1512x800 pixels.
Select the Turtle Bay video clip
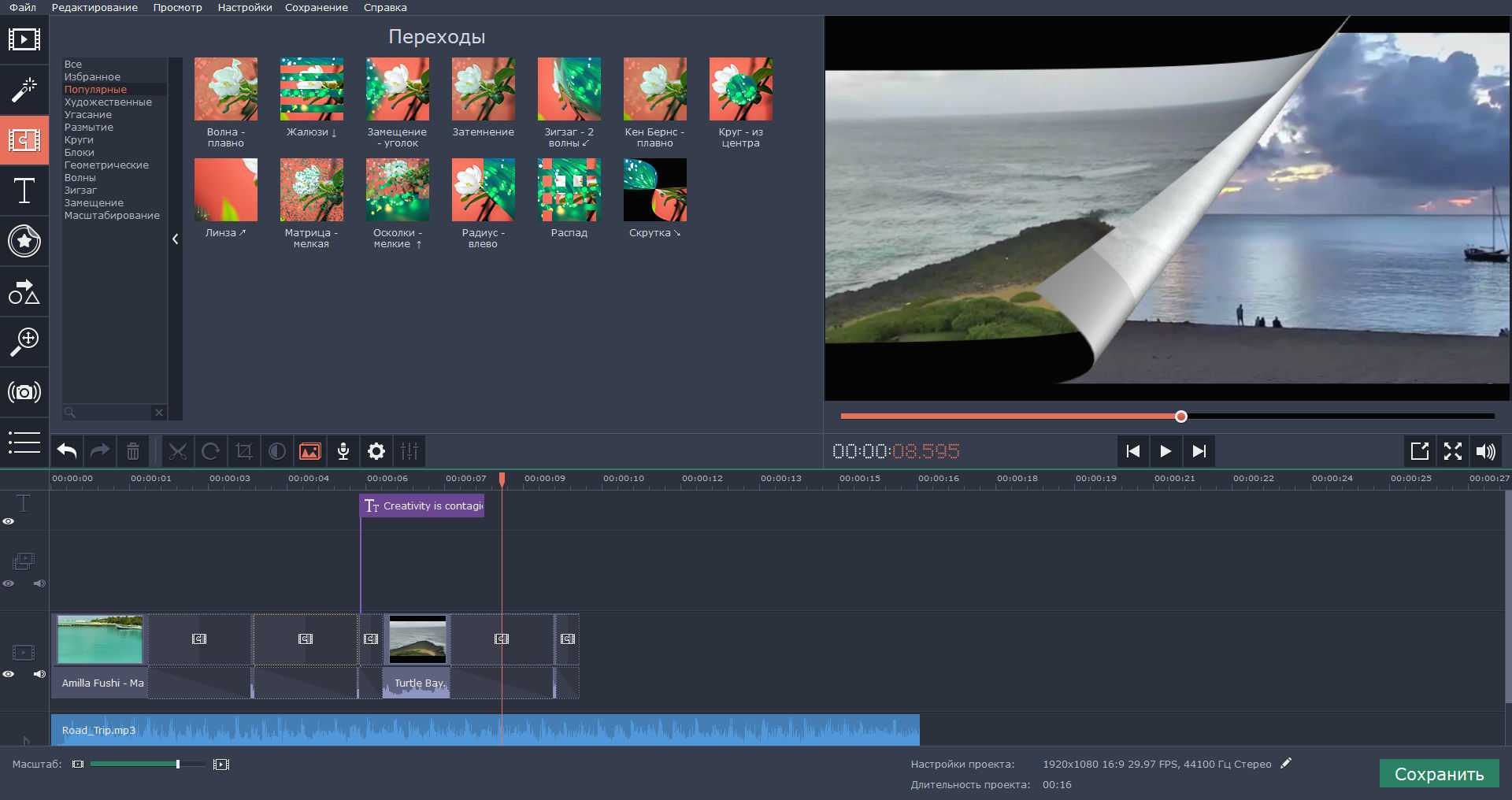[417, 656]
